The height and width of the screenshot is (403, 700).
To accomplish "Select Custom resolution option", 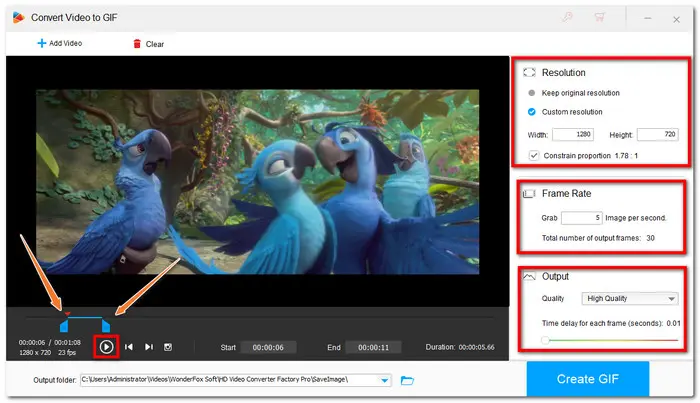I will [565, 112].
